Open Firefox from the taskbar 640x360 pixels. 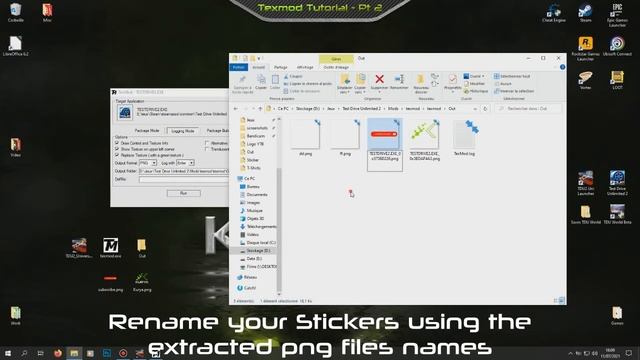(x=58, y=353)
